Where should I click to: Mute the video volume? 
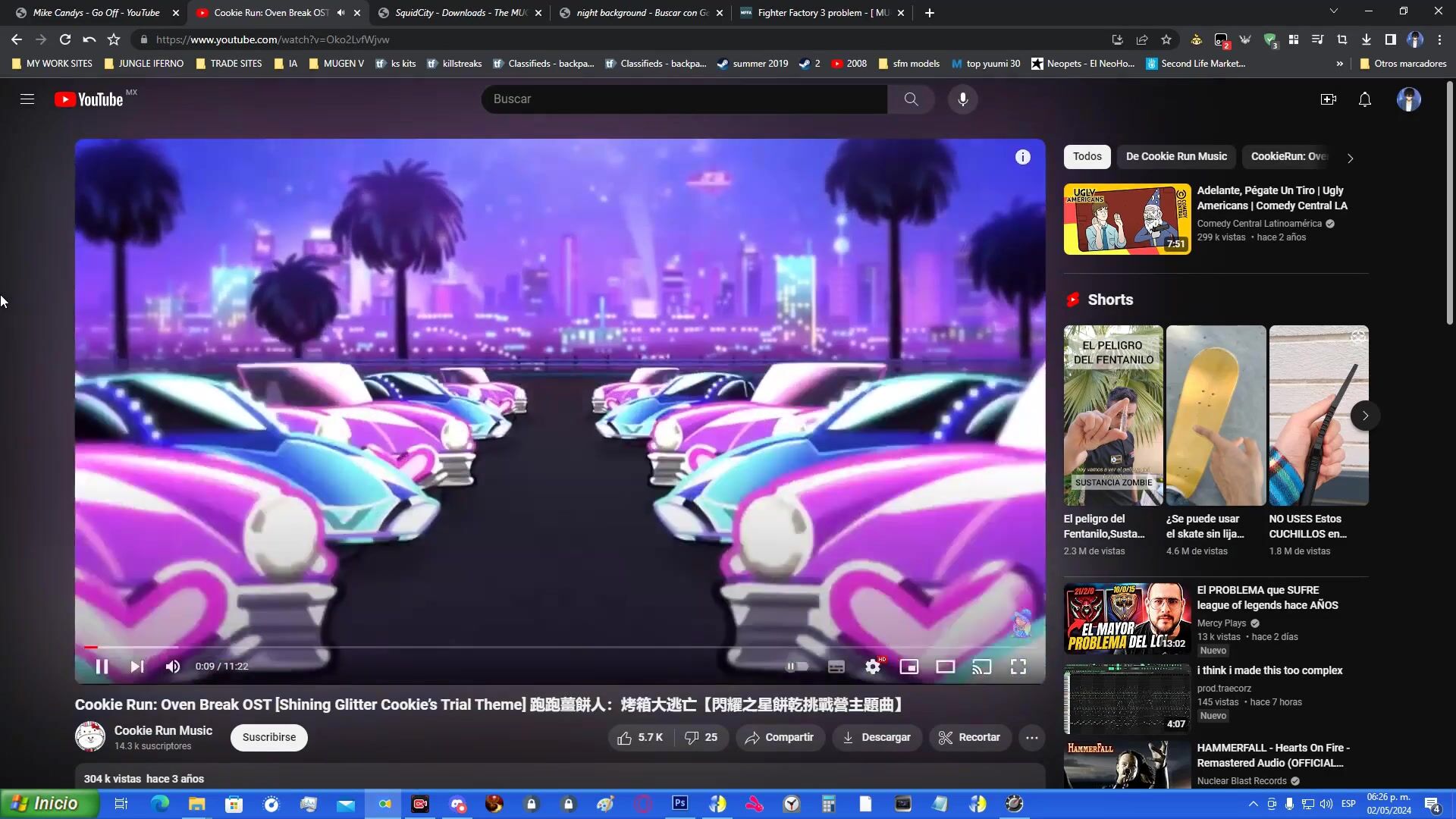(x=173, y=667)
